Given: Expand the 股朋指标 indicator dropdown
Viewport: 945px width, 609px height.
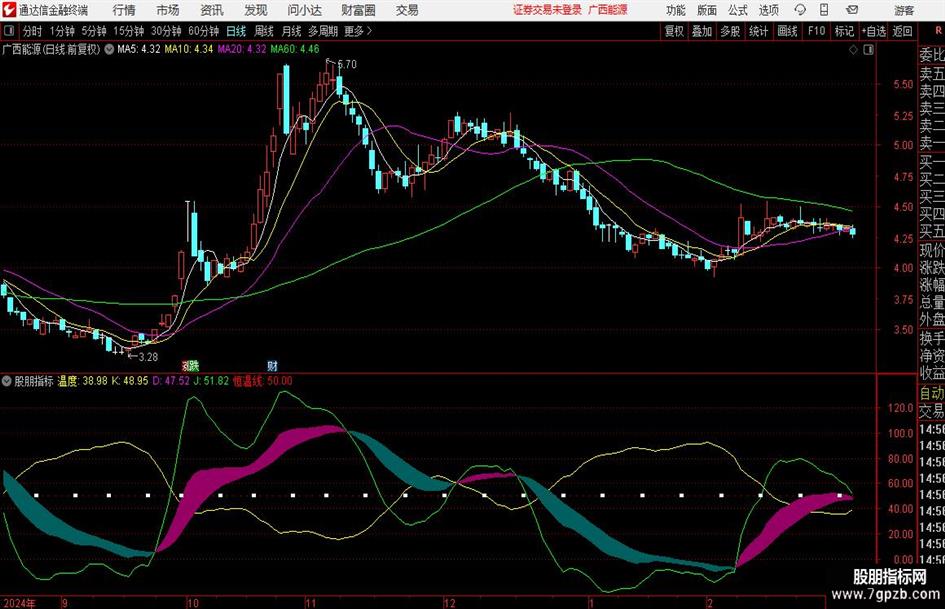Looking at the screenshot, I should pyautogui.click(x=7, y=381).
